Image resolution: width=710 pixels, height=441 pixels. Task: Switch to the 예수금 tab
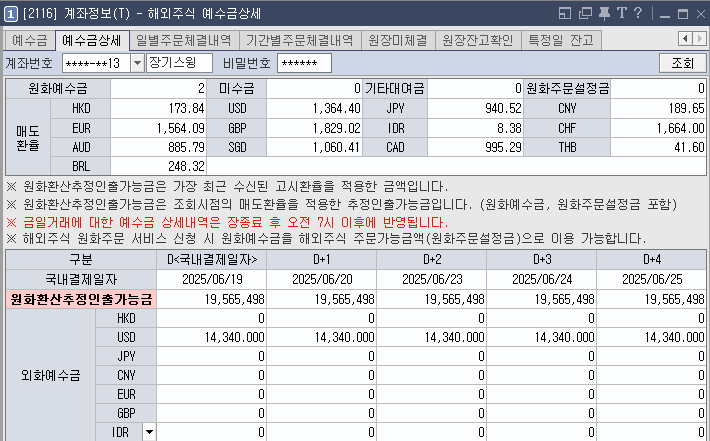[30, 40]
